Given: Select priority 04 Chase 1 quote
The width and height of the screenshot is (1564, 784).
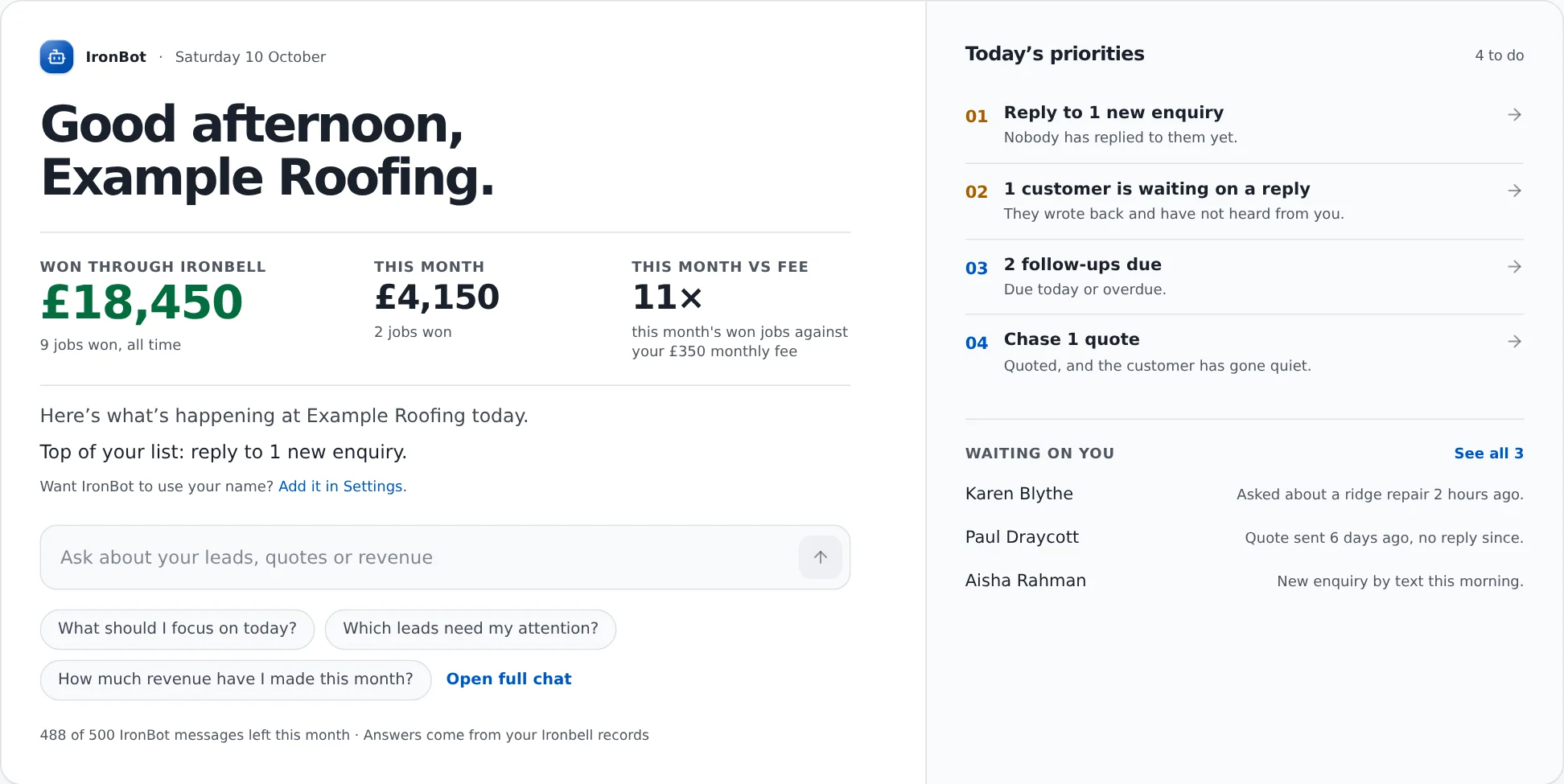Looking at the screenshot, I should pos(1244,352).
